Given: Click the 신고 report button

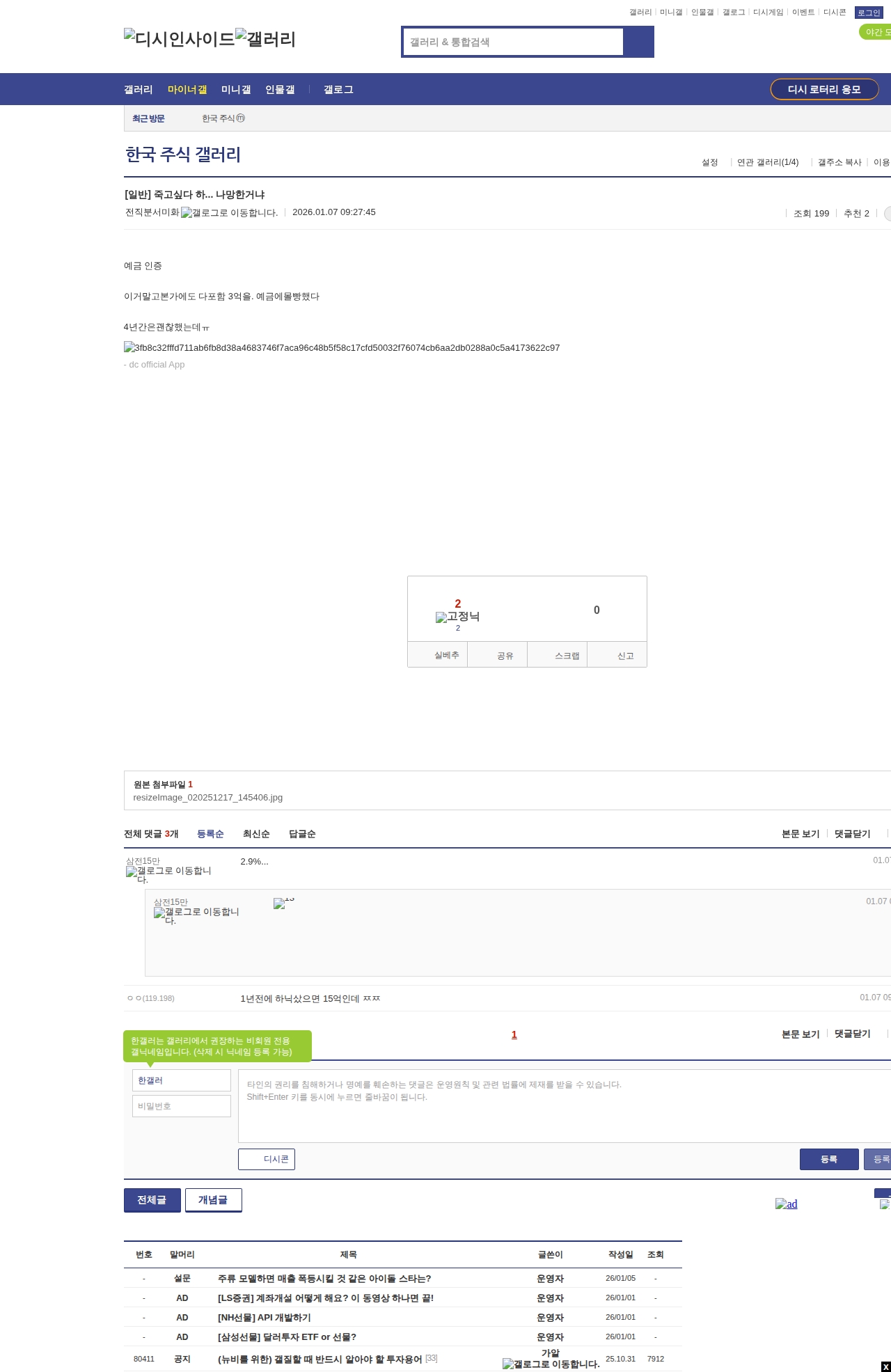Looking at the screenshot, I should 617,655.
